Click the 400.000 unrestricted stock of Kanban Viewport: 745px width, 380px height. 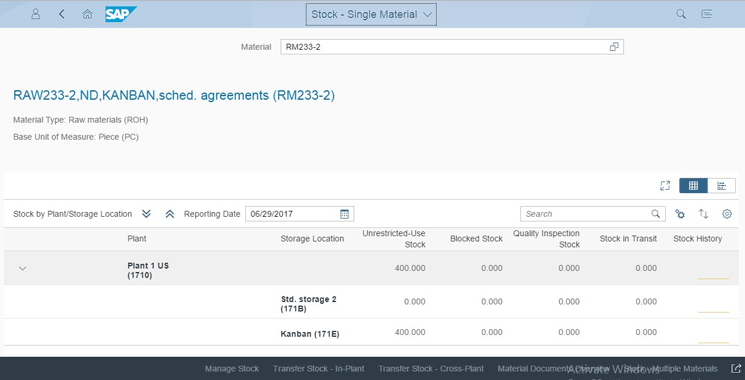[410, 332]
